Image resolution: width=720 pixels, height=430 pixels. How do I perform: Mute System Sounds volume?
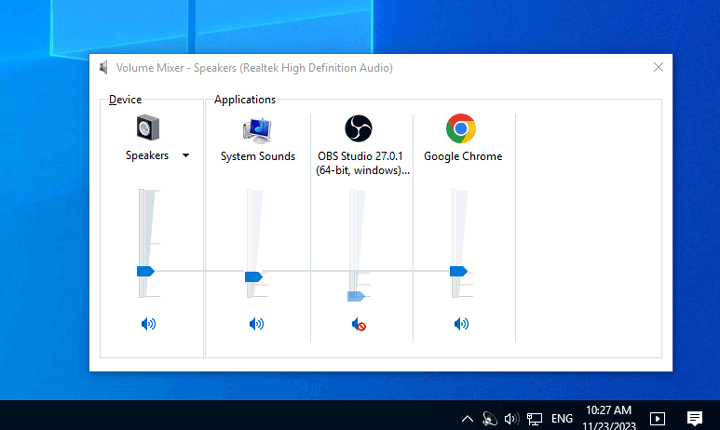tap(256, 324)
